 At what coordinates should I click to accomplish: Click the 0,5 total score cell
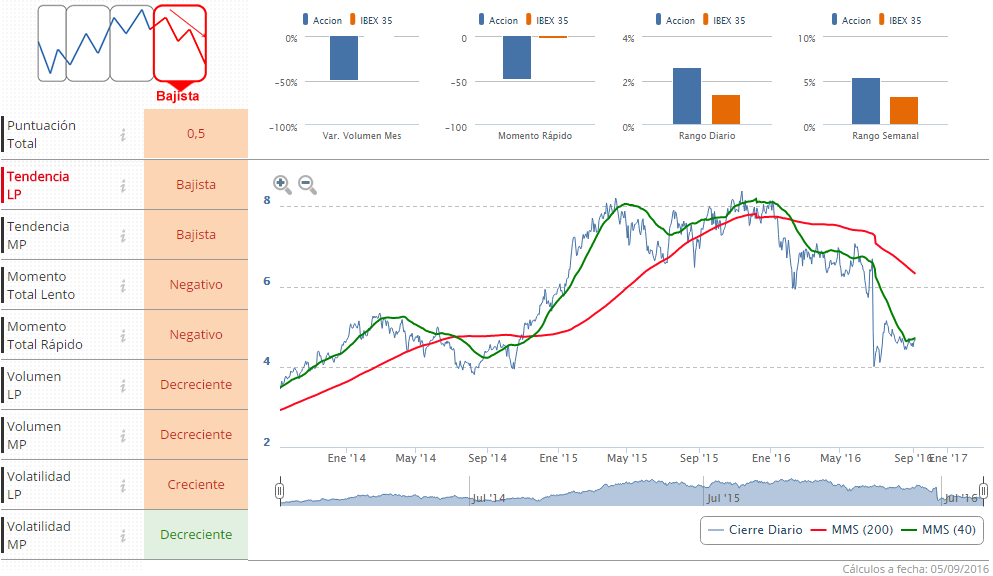[196, 134]
